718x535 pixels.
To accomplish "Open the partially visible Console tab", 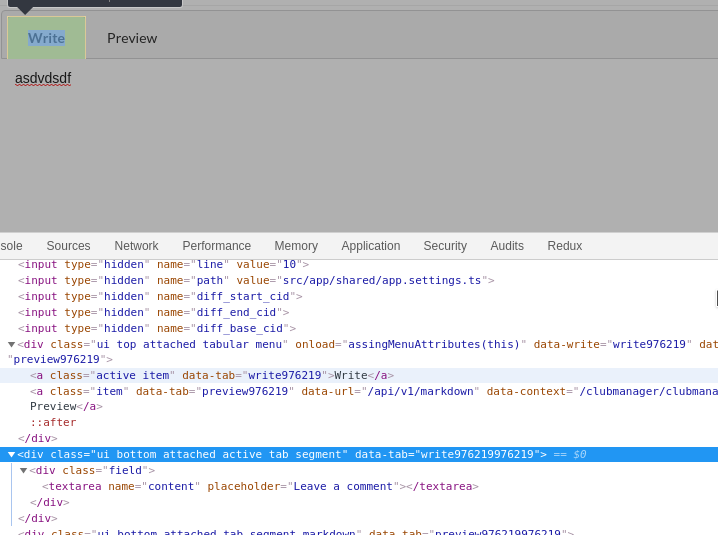I will (11, 246).
